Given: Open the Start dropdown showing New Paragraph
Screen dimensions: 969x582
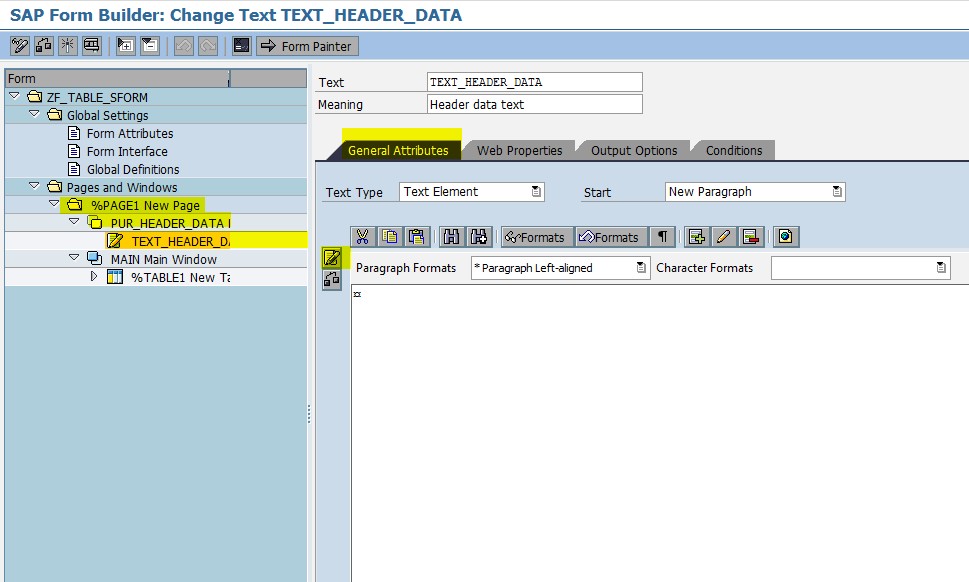Looking at the screenshot, I should click(837, 192).
